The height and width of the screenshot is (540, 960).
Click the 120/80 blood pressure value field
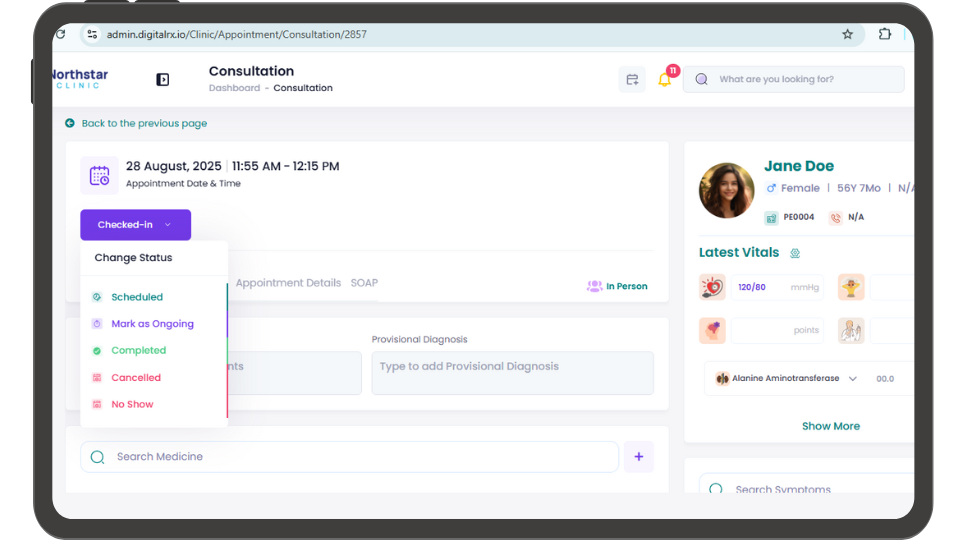coord(778,287)
